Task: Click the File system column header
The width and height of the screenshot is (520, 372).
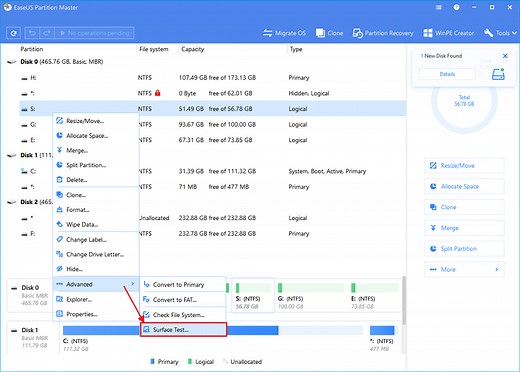Action: tap(154, 49)
